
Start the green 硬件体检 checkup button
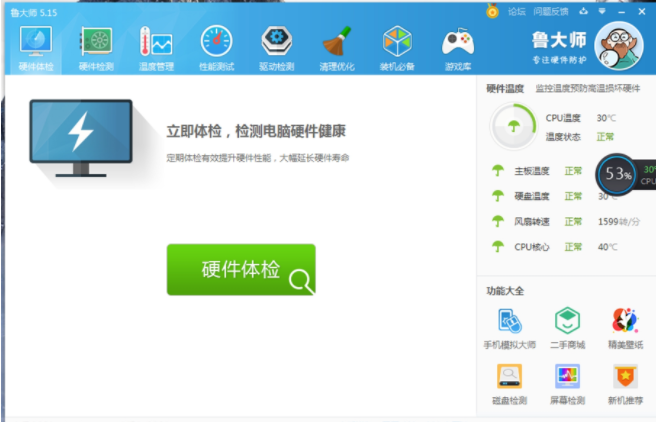[241, 270]
